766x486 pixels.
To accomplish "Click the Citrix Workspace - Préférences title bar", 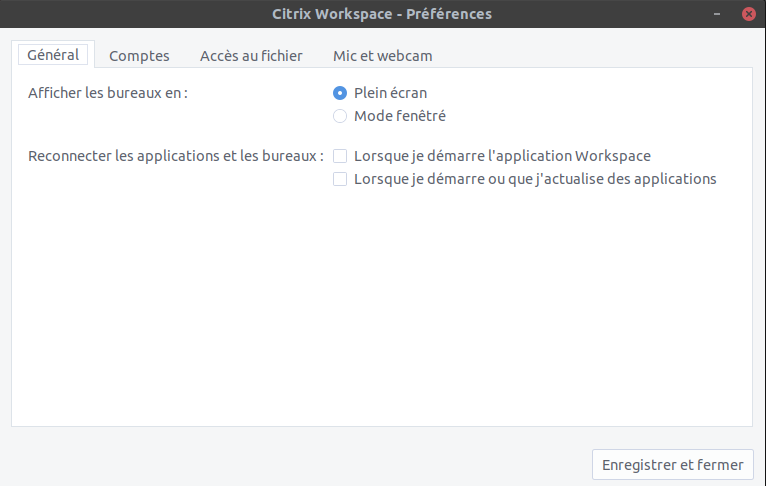I will point(382,14).
